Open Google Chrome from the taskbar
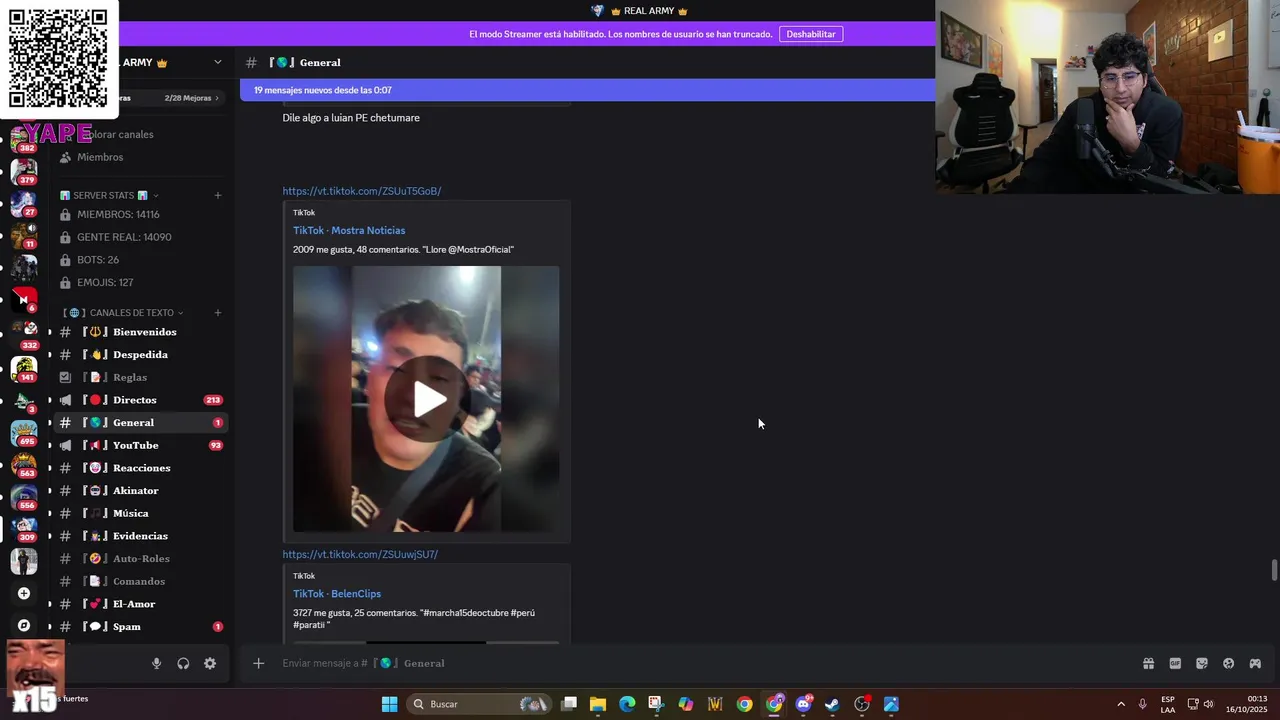The image size is (1280, 720). click(x=745, y=704)
